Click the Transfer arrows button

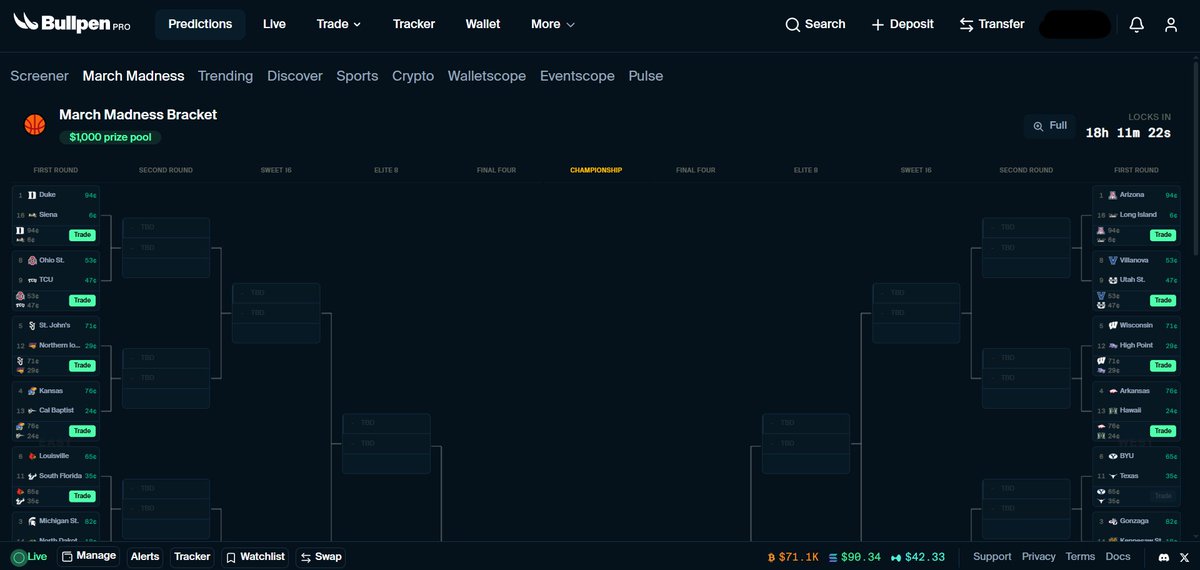tap(991, 24)
